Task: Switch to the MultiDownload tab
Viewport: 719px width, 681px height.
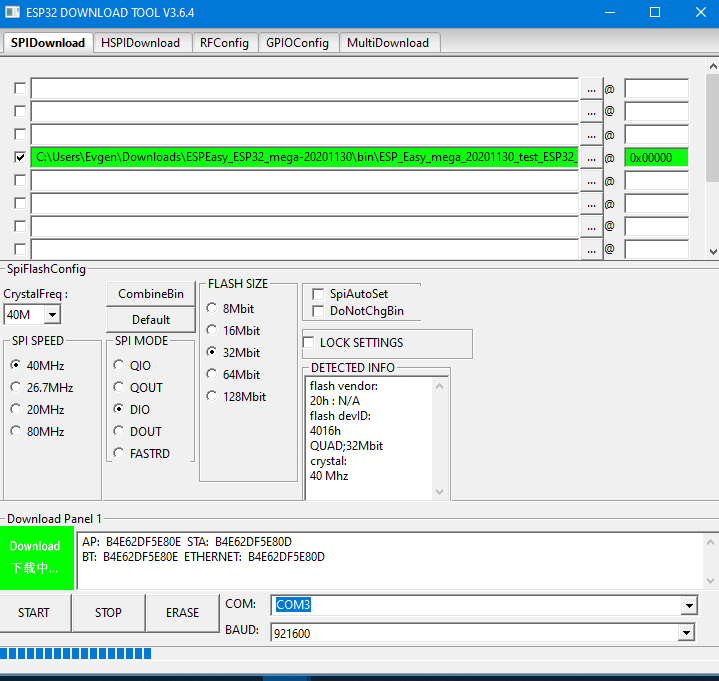Action: tap(388, 43)
